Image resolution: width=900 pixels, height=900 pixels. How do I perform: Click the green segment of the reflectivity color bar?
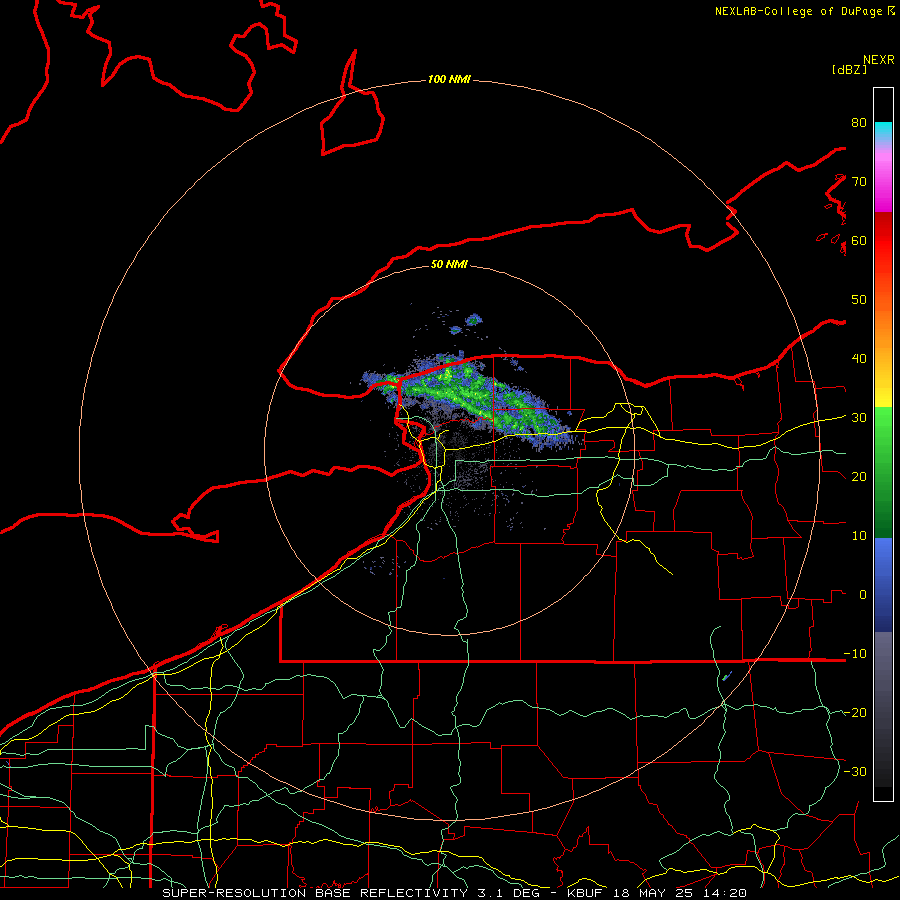pos(883,472)
